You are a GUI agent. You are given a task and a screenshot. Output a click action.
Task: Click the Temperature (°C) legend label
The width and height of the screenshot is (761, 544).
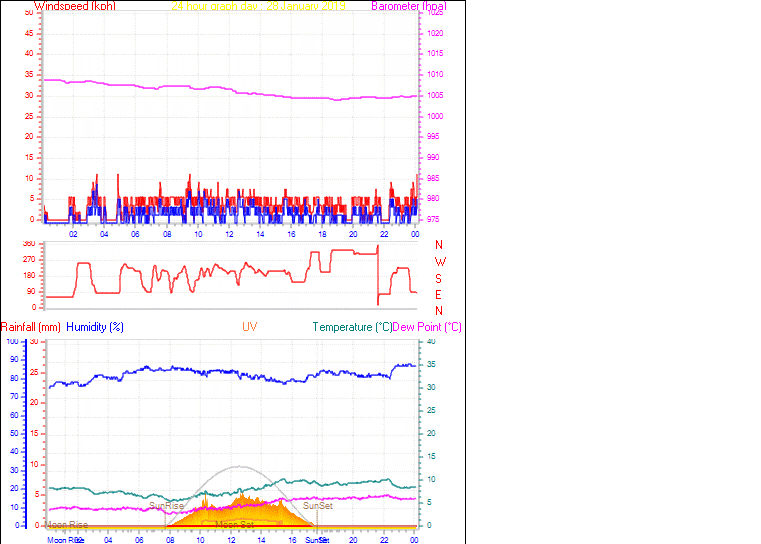pos(352,327)
